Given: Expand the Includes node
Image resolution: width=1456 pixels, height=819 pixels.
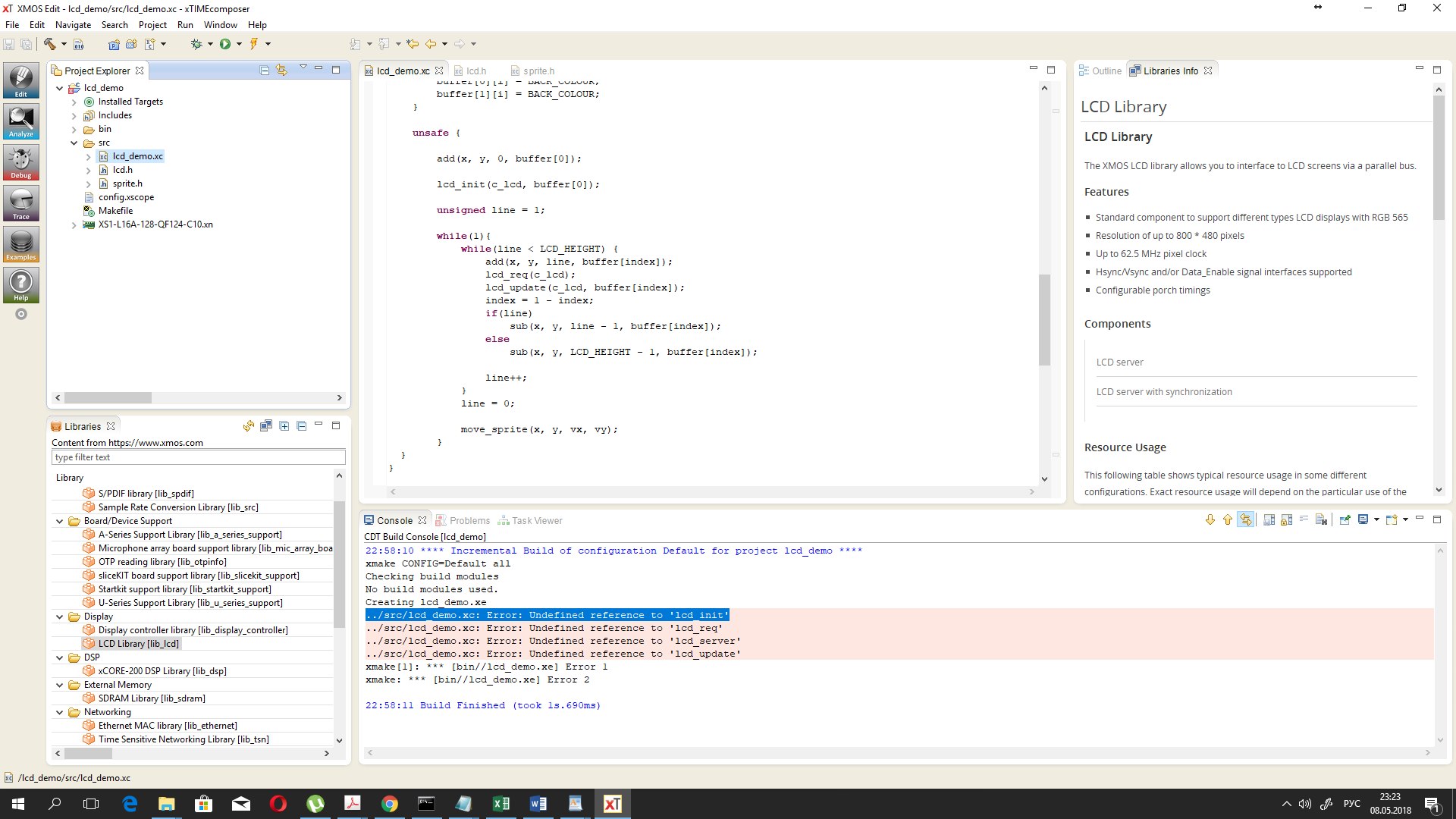Looking at the screenshot, I should pyautogui.click(x=74, y=115).
